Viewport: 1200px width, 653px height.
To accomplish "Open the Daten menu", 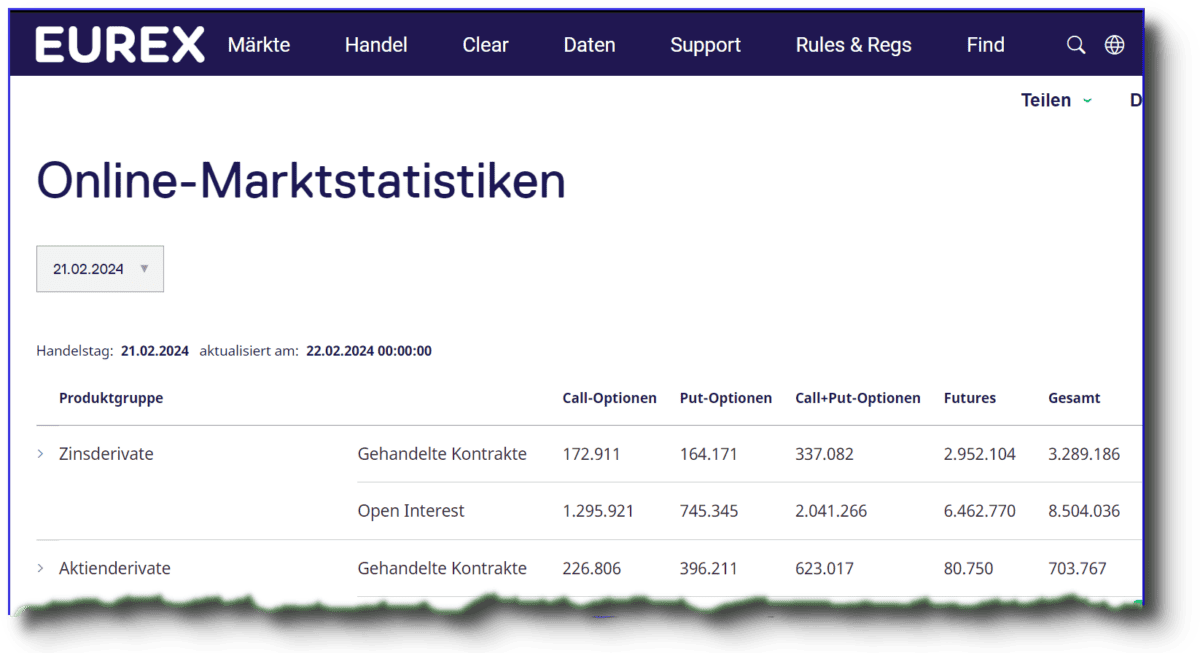I will pos(589,44).
